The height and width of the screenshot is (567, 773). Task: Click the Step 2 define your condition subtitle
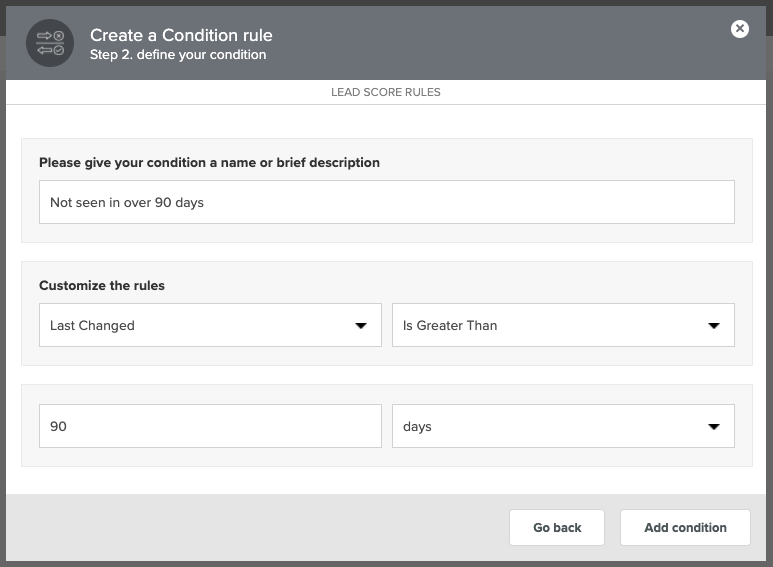click(x=178, y=55)
